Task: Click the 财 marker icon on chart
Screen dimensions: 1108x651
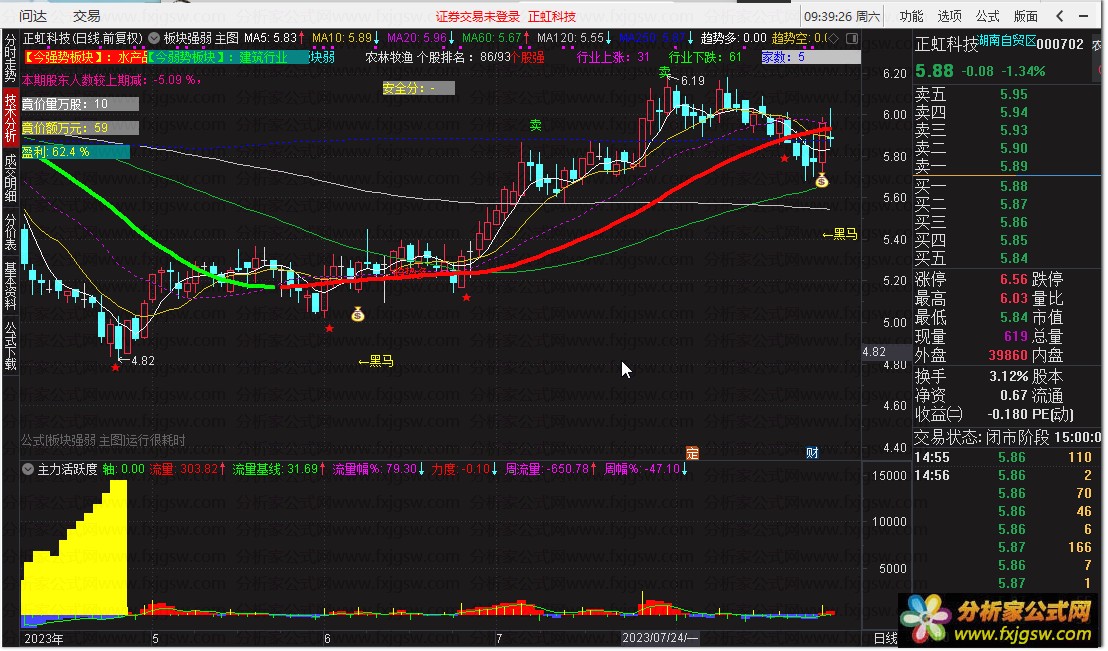Action: point(812,453)
